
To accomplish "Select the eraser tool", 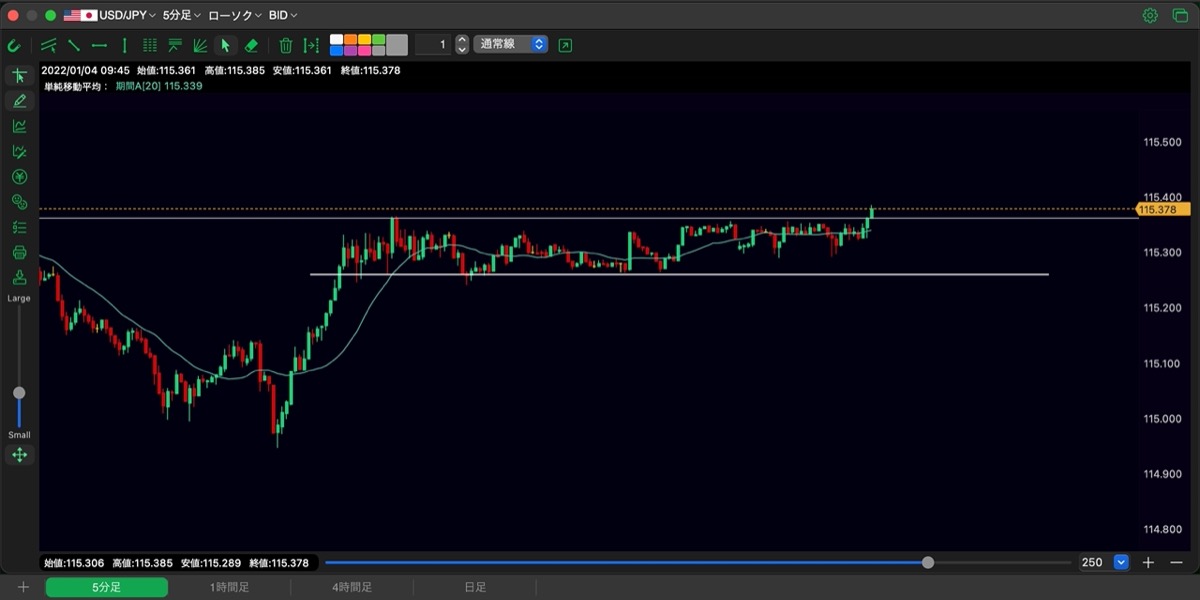I will pos(251,45).
